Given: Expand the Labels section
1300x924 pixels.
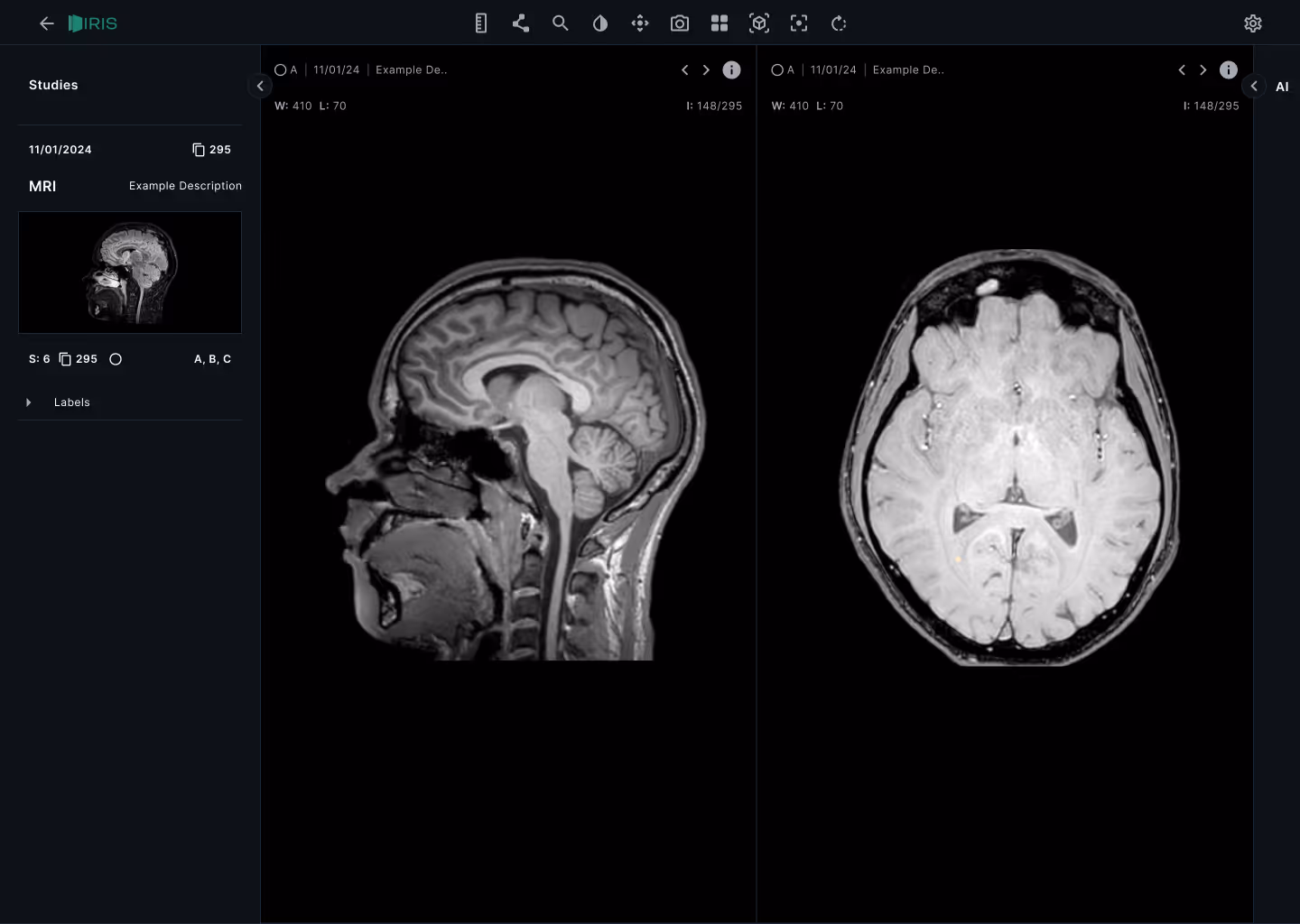Looking at the screenshot, I should (29, 402).
